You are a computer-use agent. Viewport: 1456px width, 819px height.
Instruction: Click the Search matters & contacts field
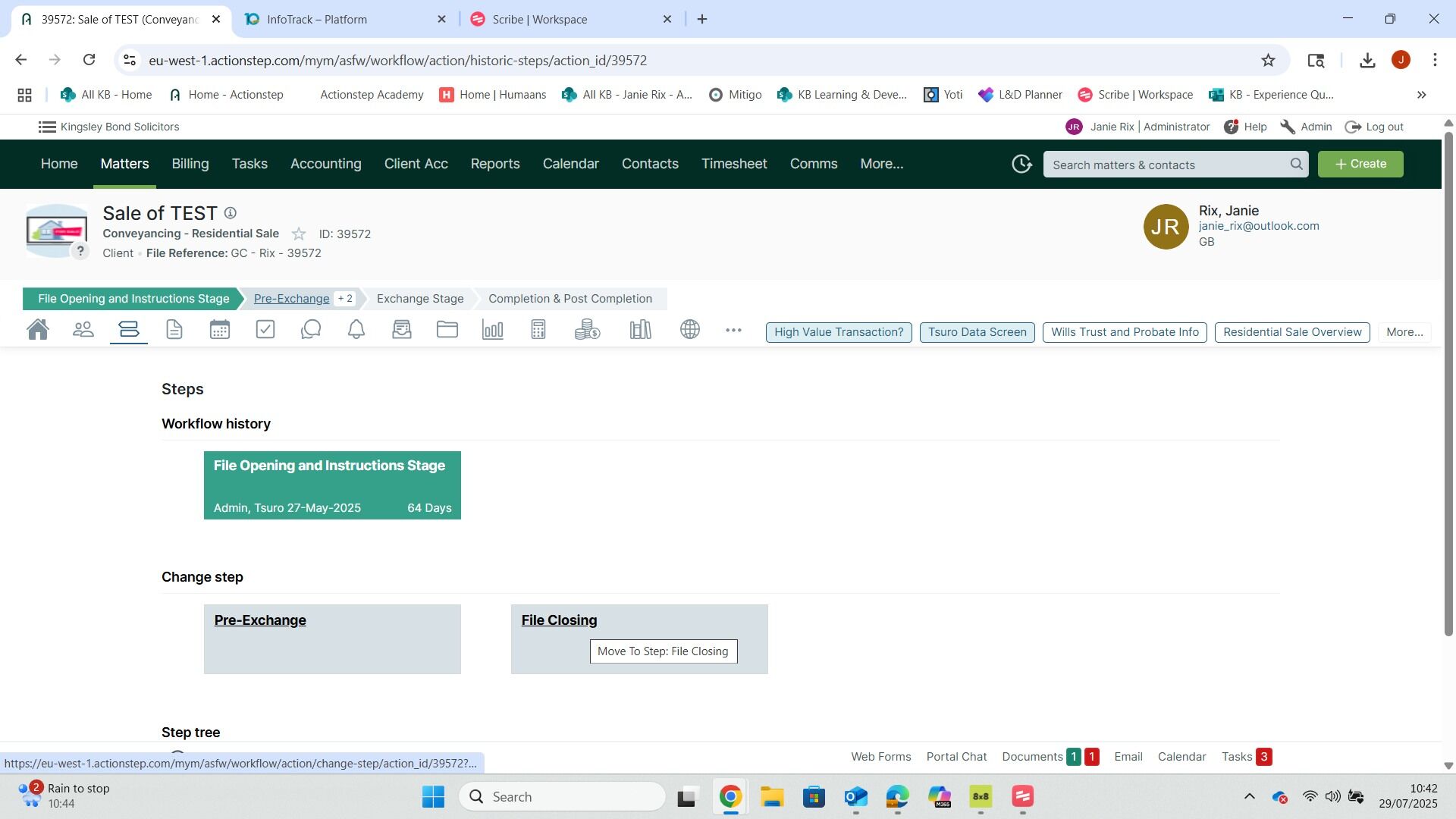[x=1168, y=165]
